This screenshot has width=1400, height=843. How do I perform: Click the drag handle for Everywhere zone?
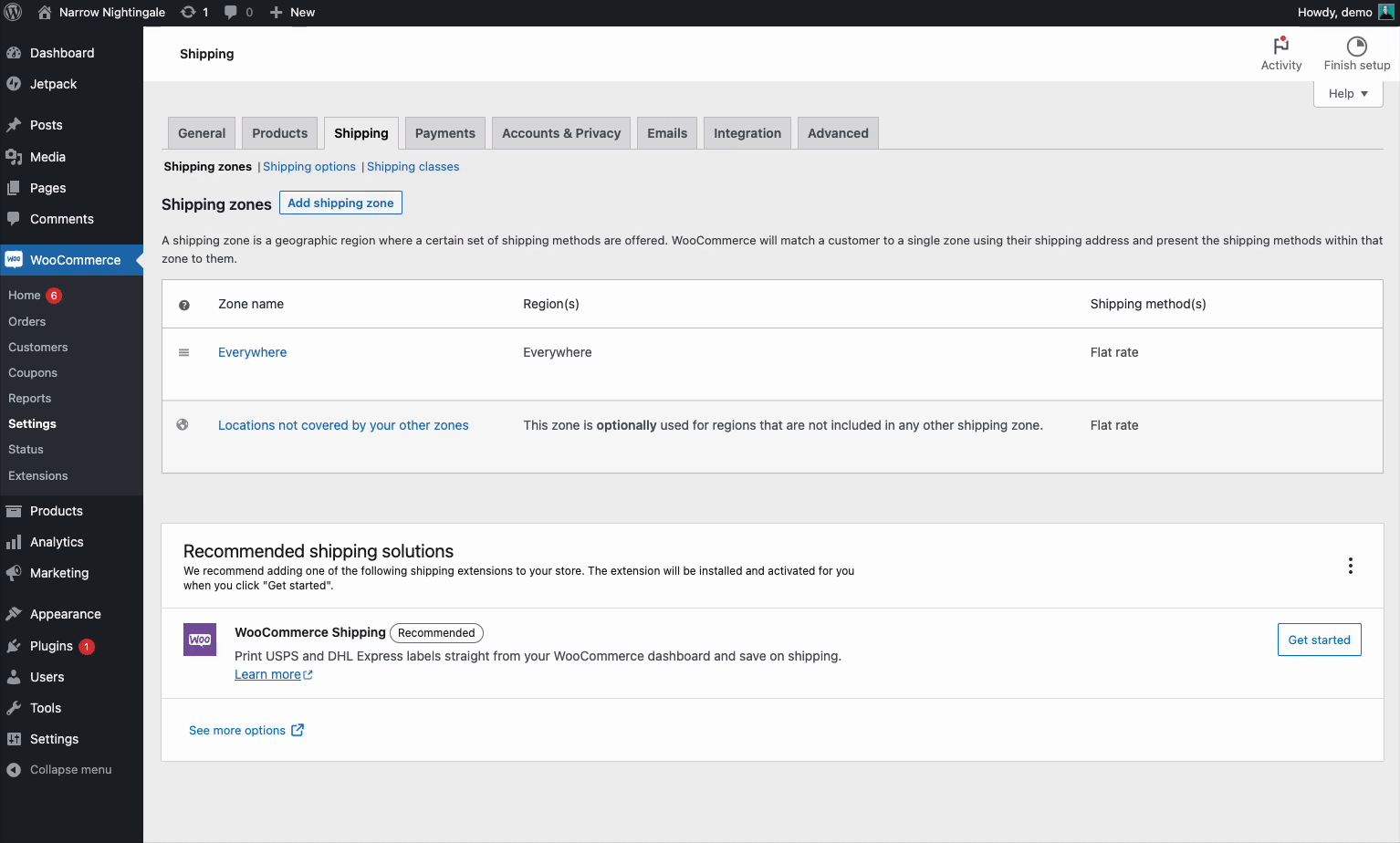[x=183, y=352]
